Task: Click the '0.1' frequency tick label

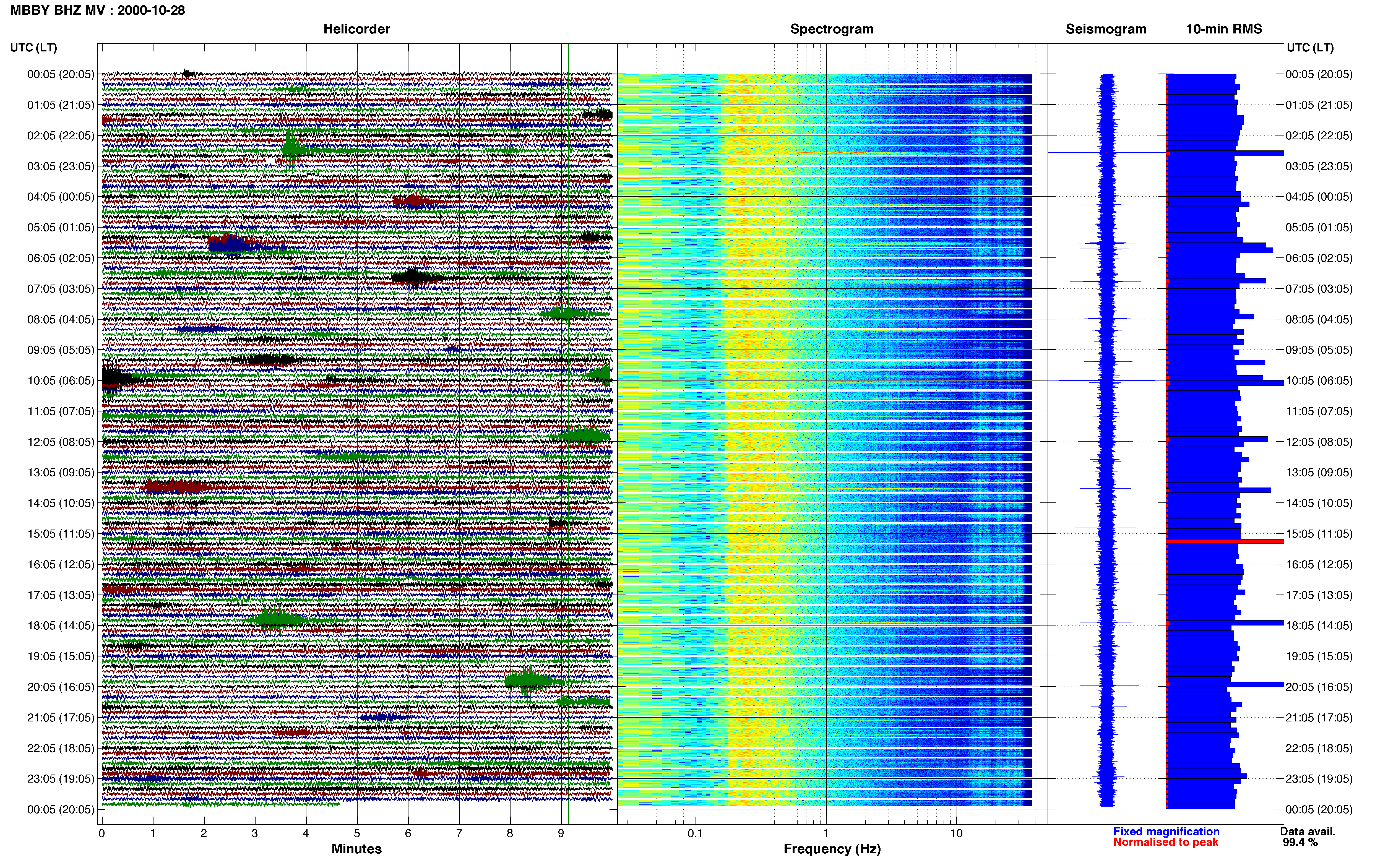Action: [x=695, y=833]
